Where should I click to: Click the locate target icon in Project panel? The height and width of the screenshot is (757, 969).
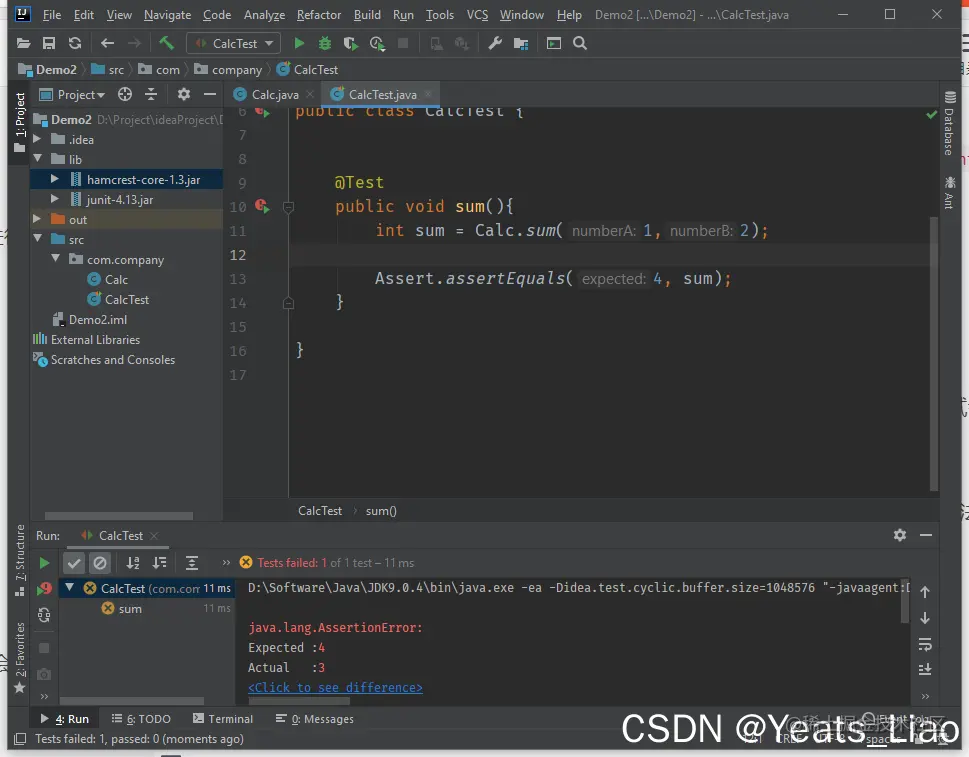pyautogui.click(x=125, y=94)
